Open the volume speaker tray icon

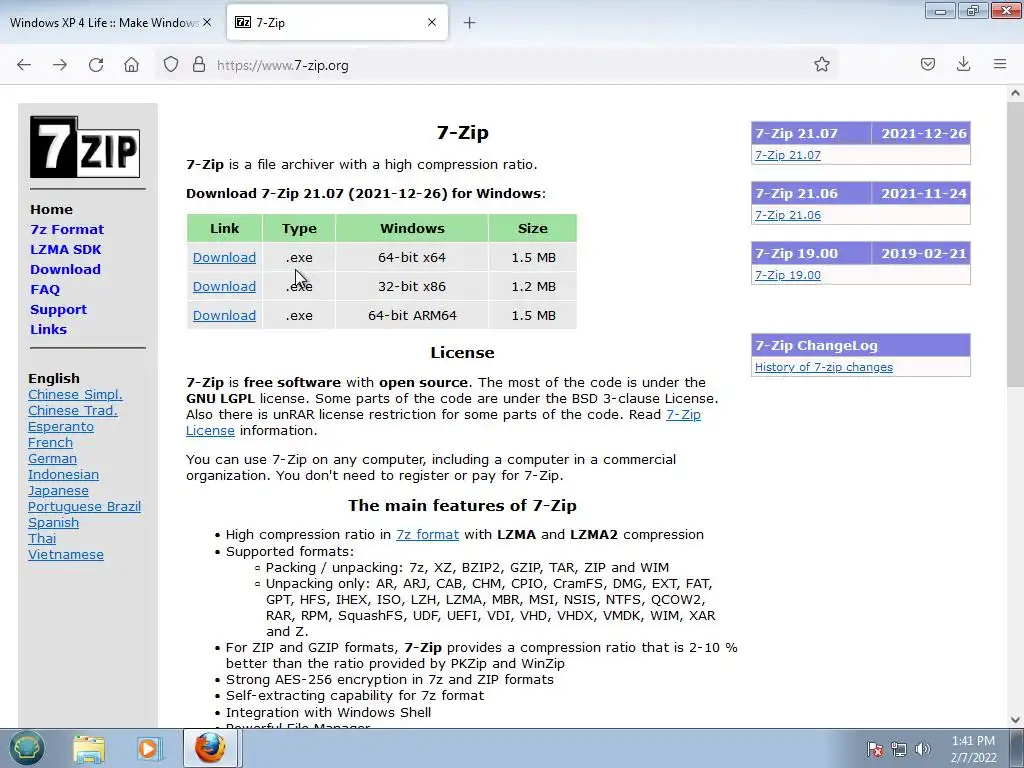(923, 749)
